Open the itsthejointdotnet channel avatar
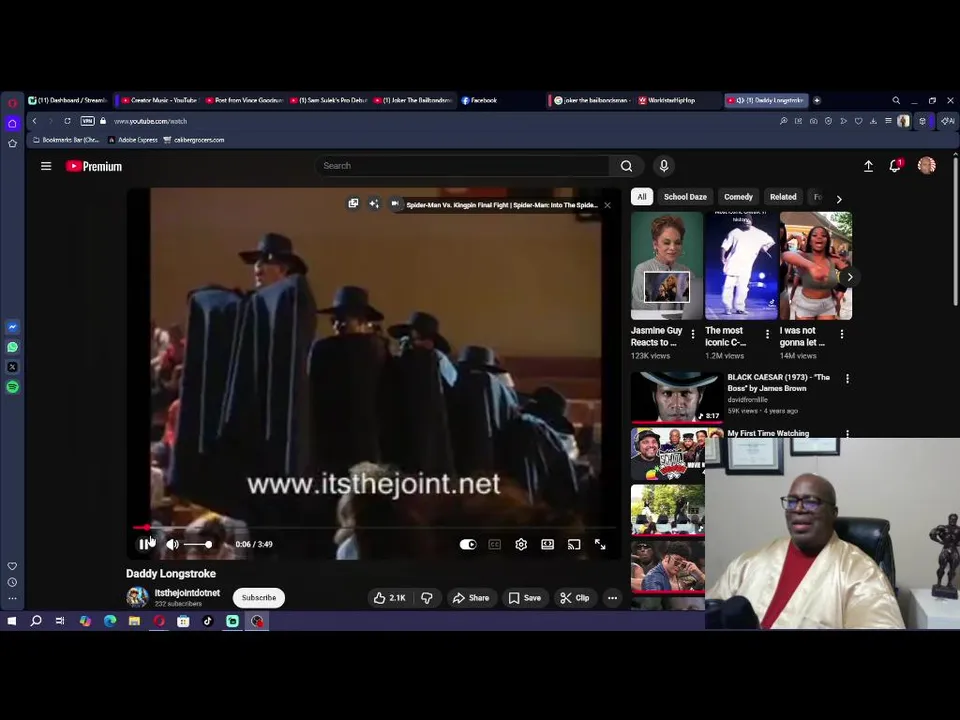 pos(137,597)
